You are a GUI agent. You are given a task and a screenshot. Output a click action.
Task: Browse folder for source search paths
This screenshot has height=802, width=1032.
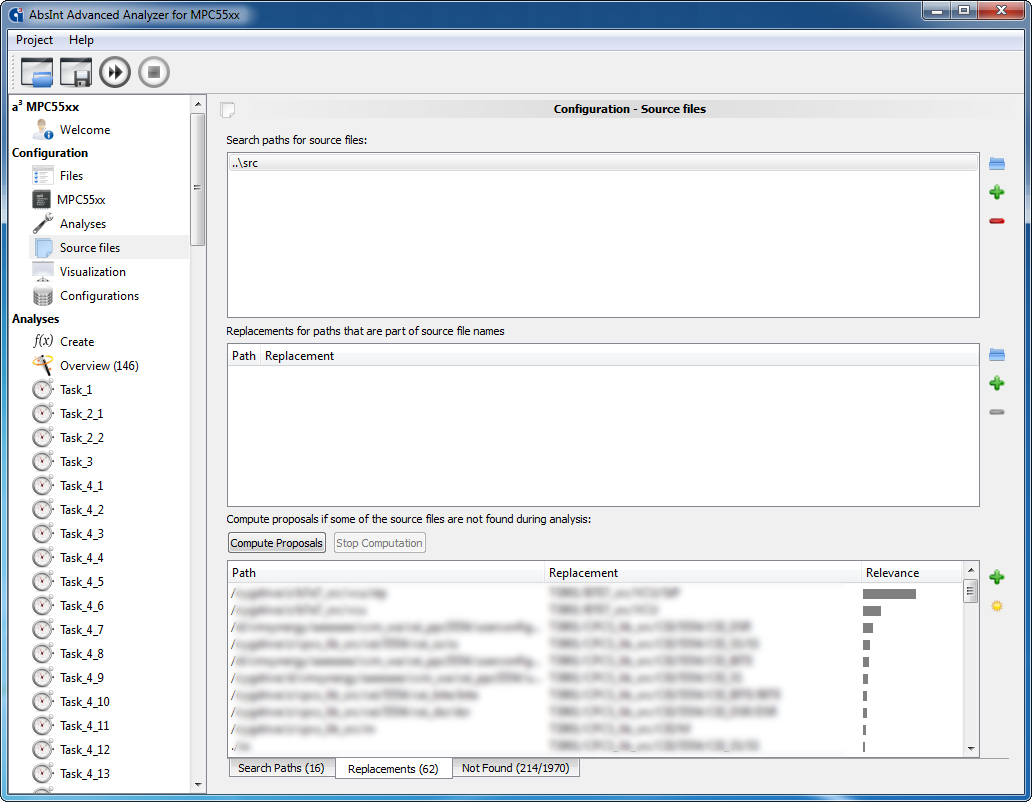tap(996, 164)
